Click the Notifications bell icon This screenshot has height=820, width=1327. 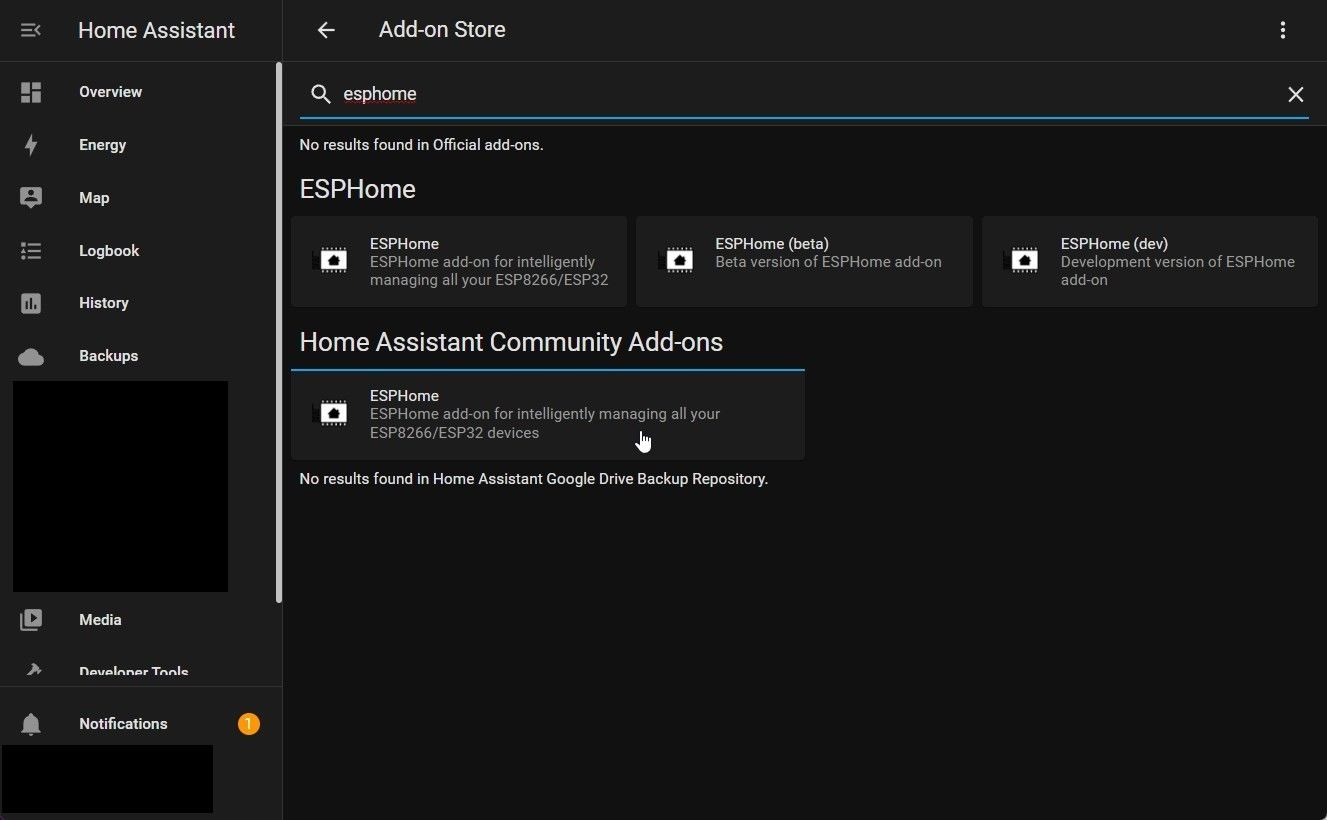31,724
